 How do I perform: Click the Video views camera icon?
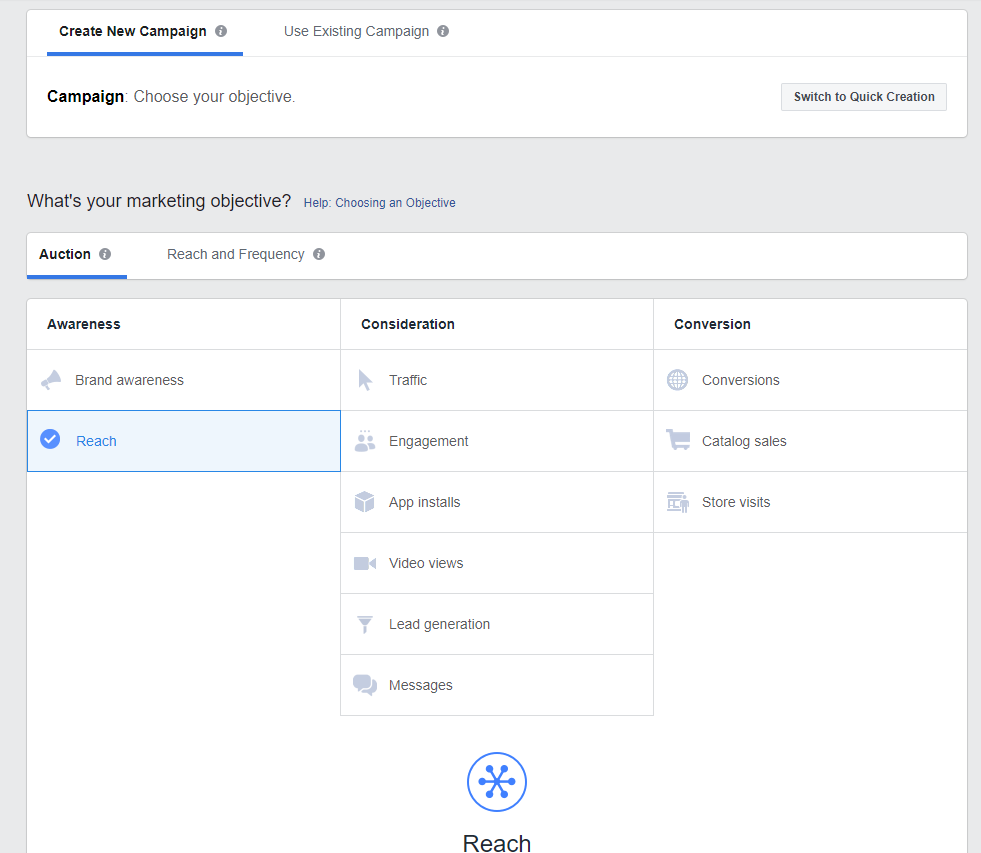[x=365, y=563]
